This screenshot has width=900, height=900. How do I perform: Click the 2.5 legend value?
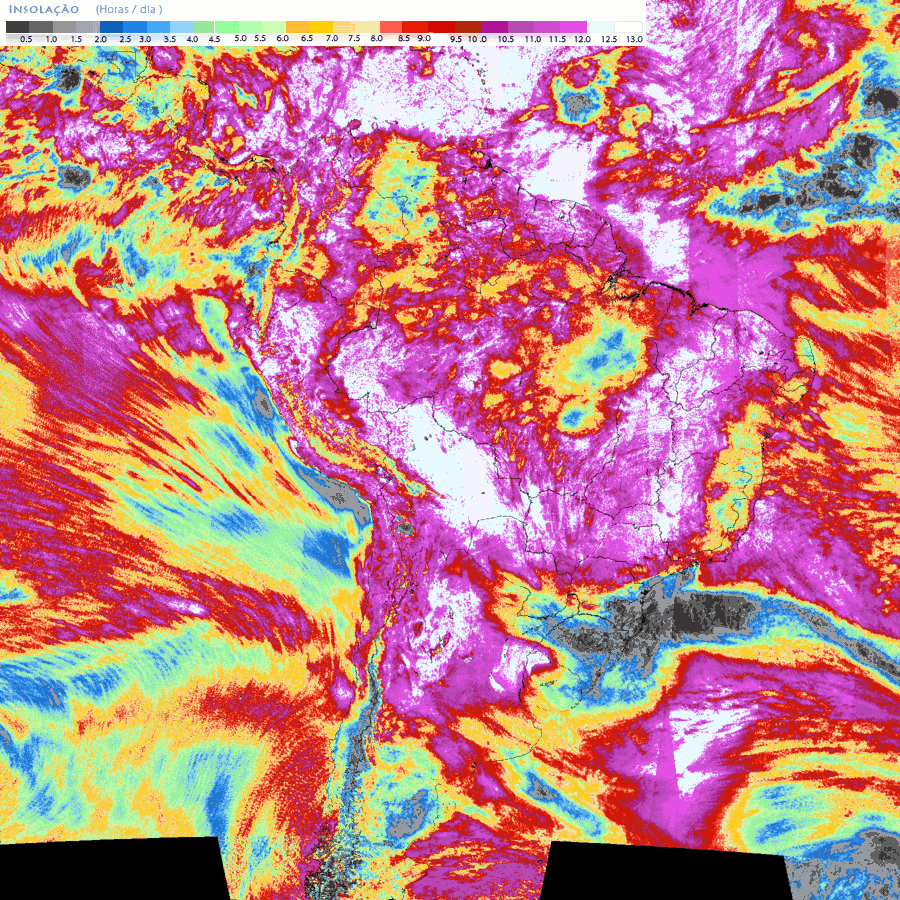125,39
